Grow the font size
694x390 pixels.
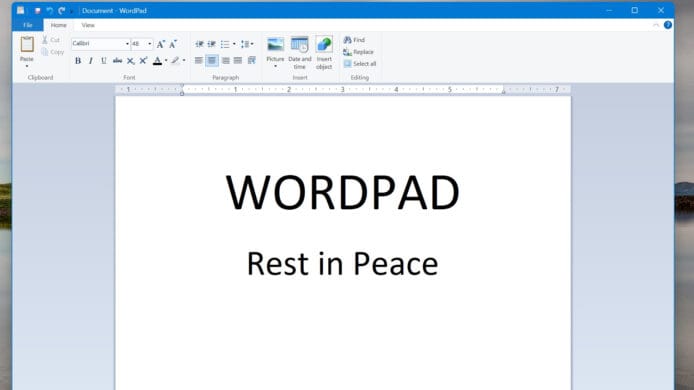[x=161, y=44]
